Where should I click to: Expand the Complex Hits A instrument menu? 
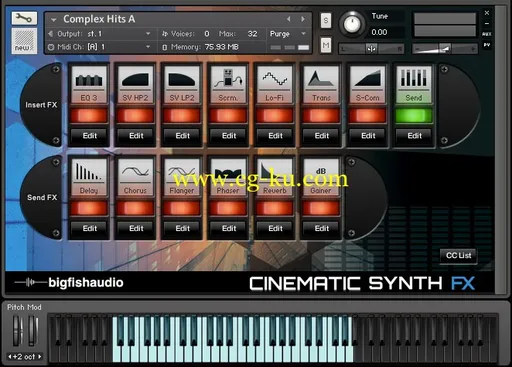(54, 20)
